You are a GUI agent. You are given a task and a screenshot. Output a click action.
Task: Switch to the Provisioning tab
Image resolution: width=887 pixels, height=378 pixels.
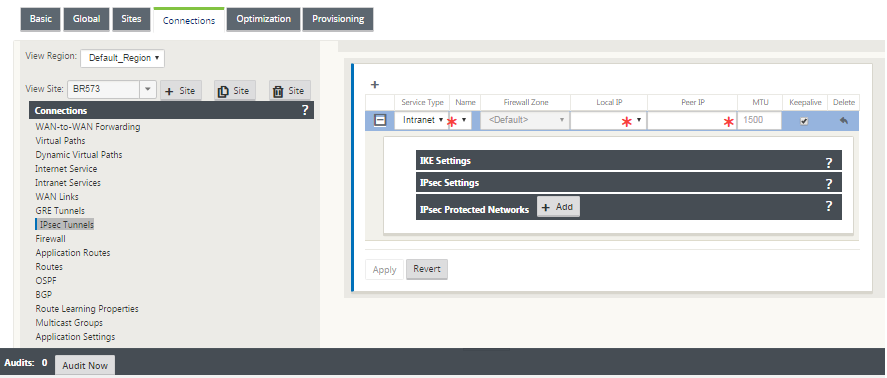click(338, 19)
